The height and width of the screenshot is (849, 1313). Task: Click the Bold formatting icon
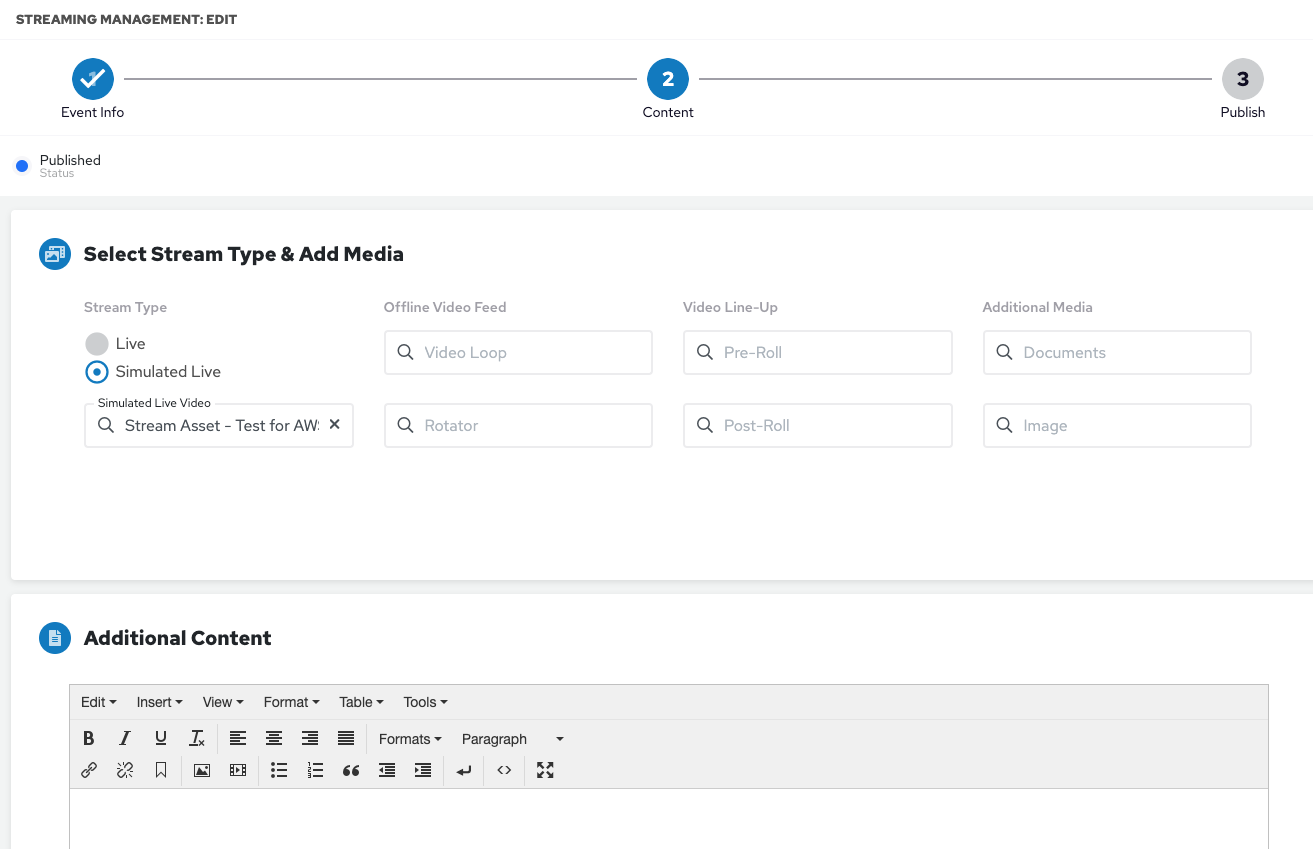tap(89, 739)
